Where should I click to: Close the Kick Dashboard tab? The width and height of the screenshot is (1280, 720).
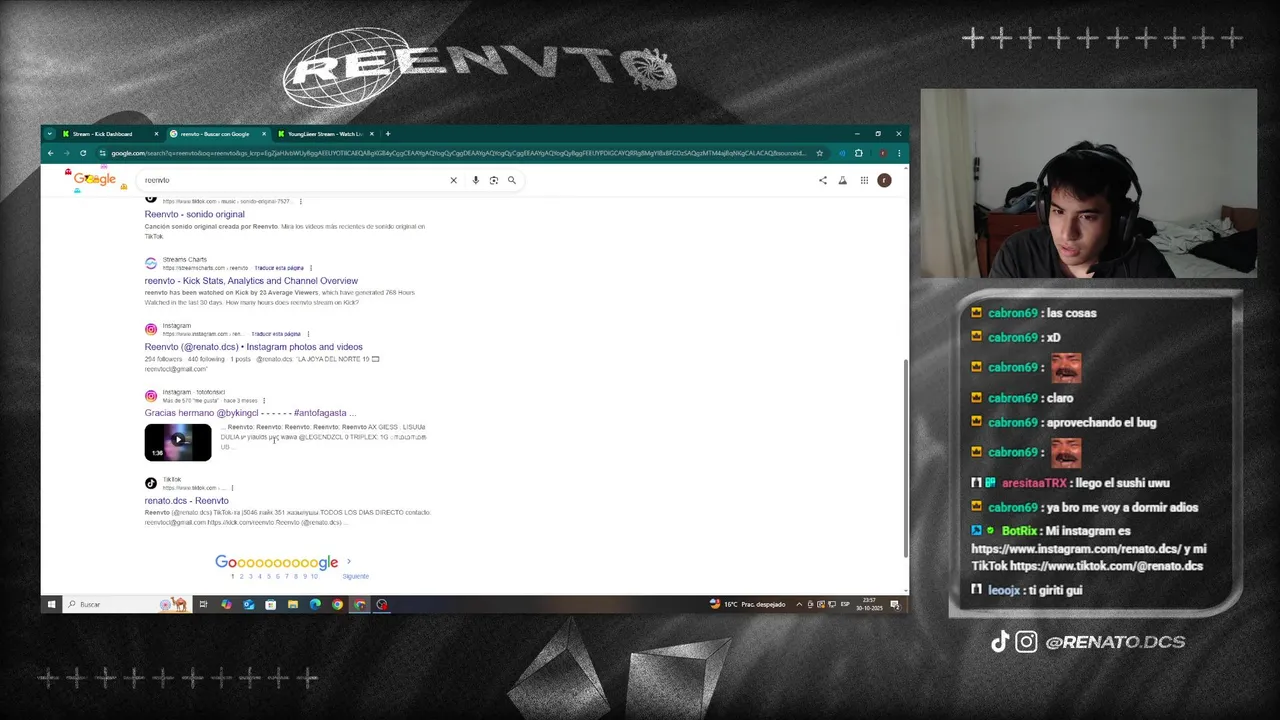156,134
